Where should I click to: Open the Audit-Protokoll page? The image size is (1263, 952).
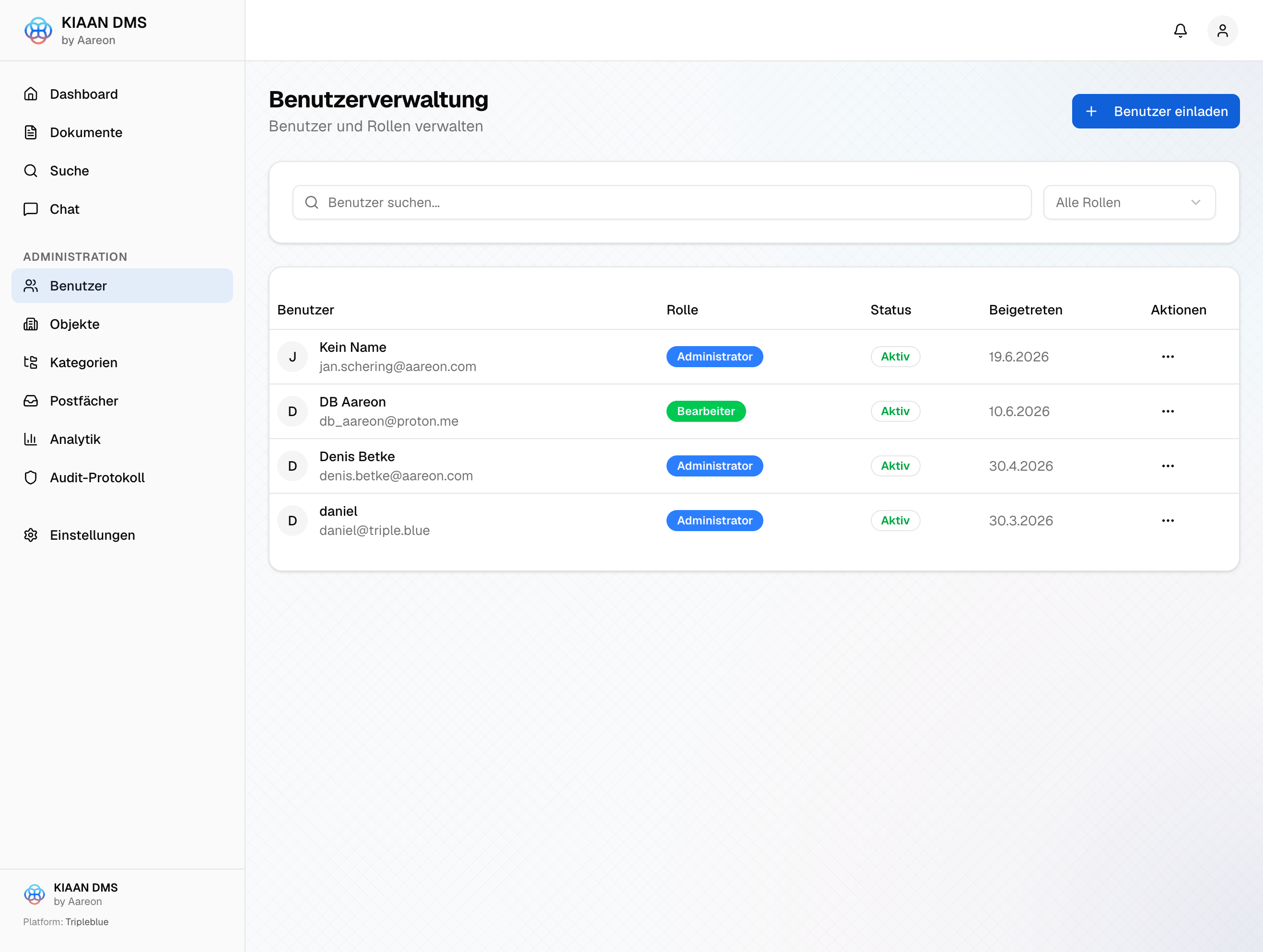pos(122,477)
